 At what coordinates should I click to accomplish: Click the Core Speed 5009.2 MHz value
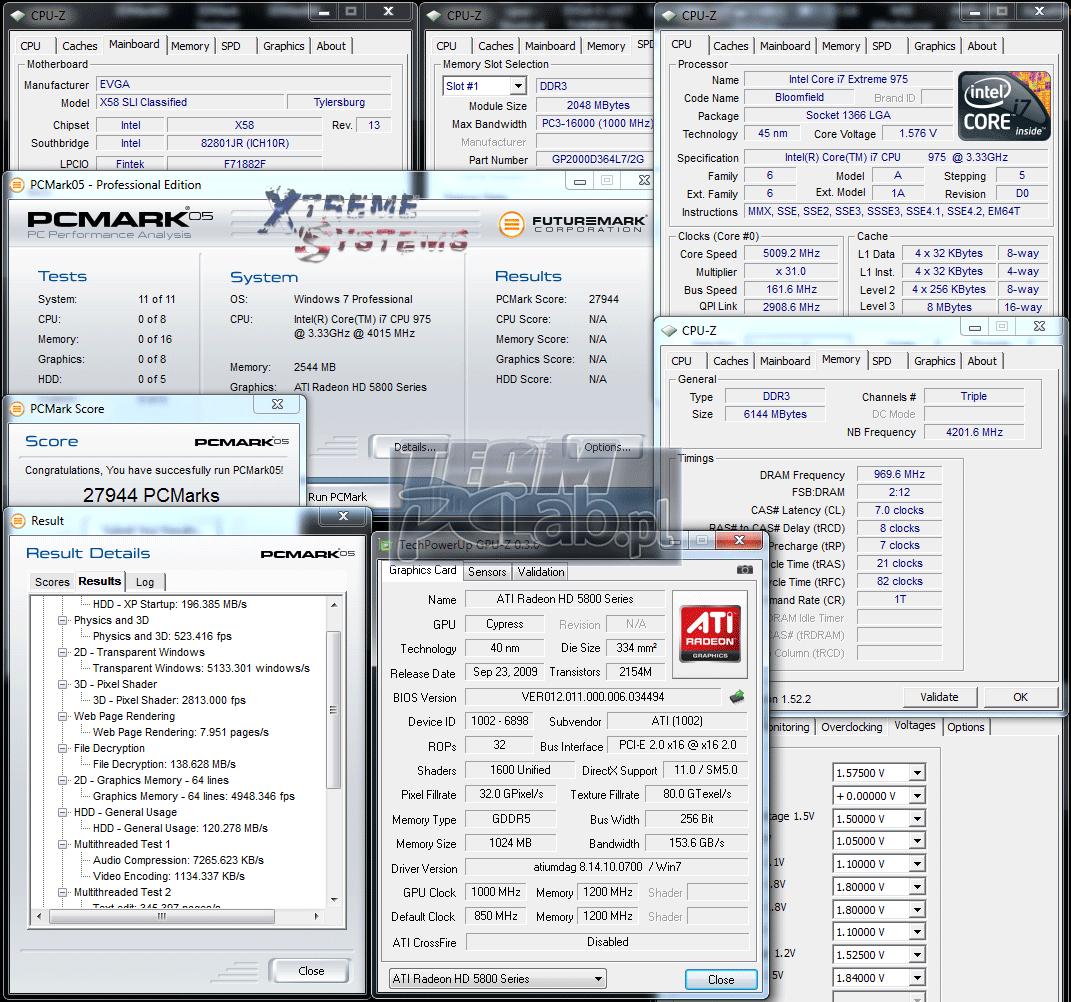tap(791, 253)
